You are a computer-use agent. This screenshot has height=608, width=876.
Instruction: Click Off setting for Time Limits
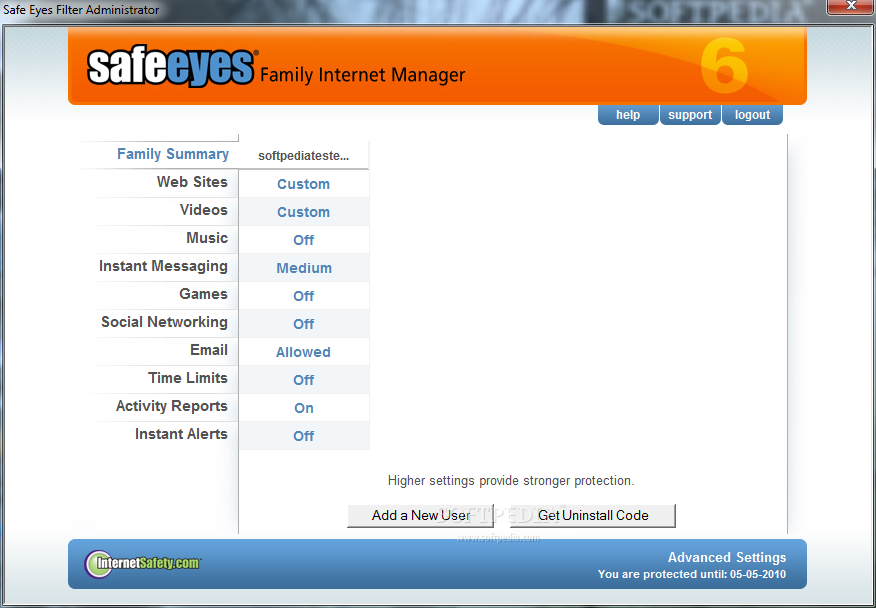click(x=303, y=380)
